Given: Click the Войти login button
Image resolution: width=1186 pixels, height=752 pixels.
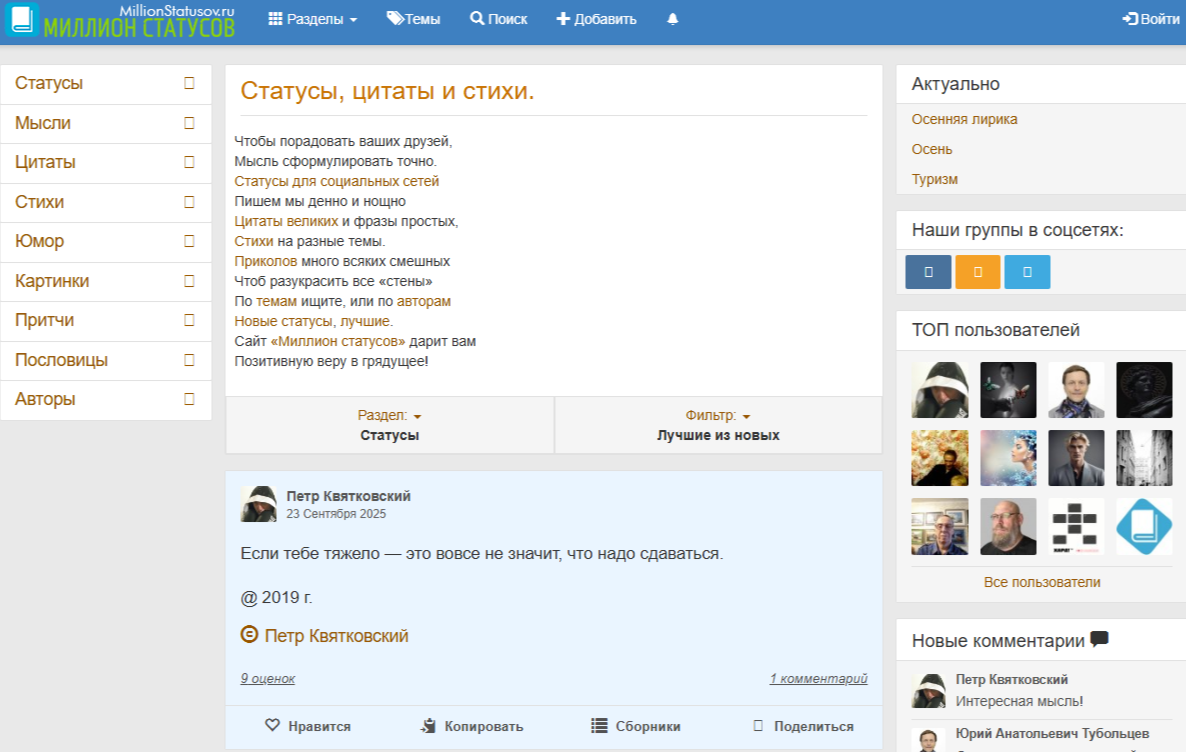Looking at the screenshot, I should [1151, 19].
